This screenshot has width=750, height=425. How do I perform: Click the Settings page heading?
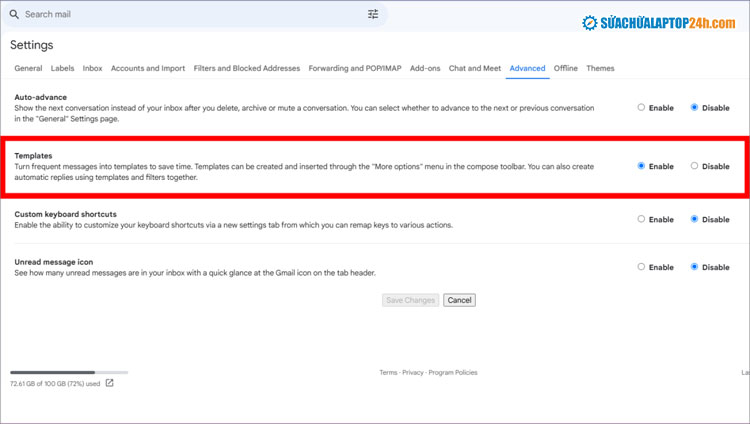pyautogui.click(x=32, y=45)
